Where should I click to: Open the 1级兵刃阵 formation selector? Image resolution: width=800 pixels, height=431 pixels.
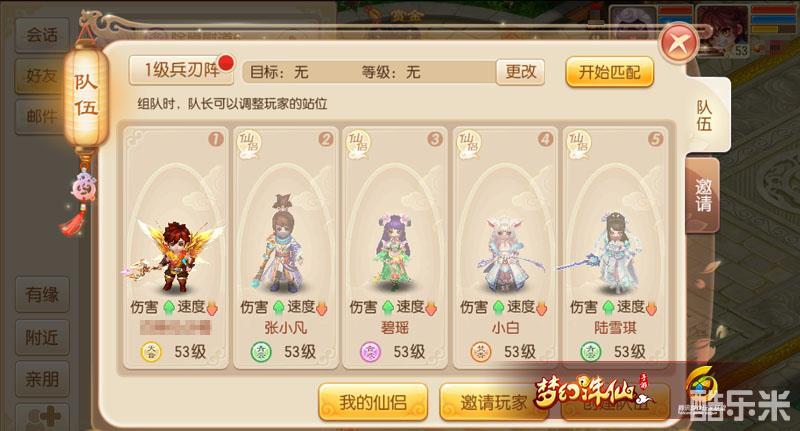(181, 70)
